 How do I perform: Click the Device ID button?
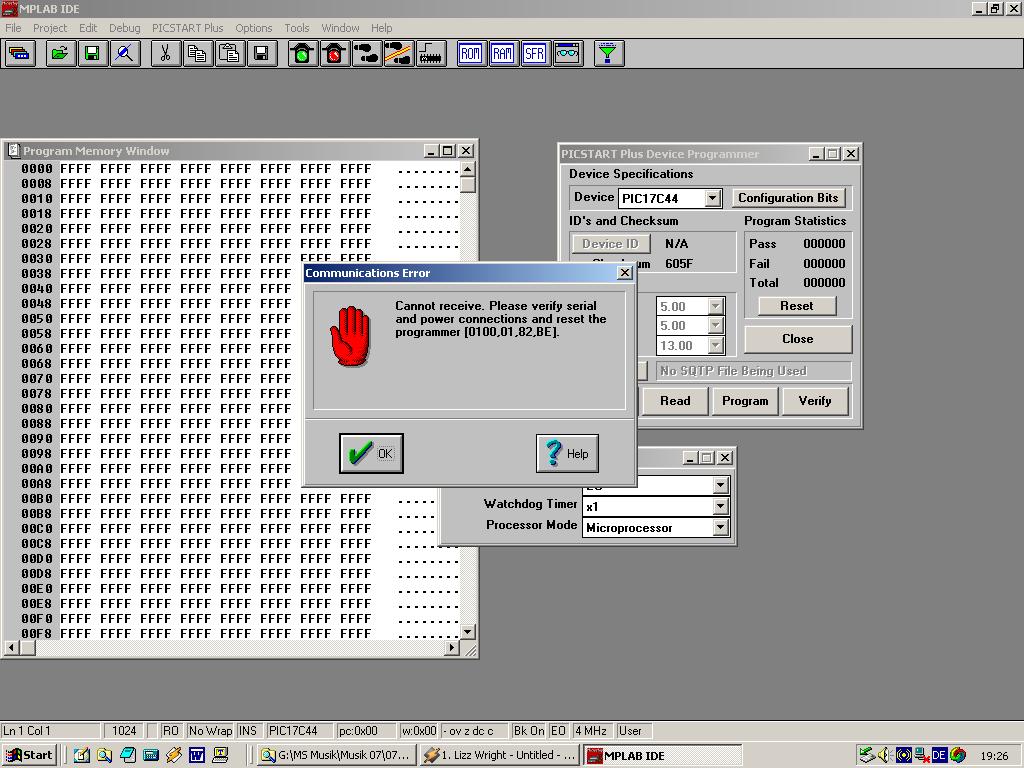pos(610,244)
